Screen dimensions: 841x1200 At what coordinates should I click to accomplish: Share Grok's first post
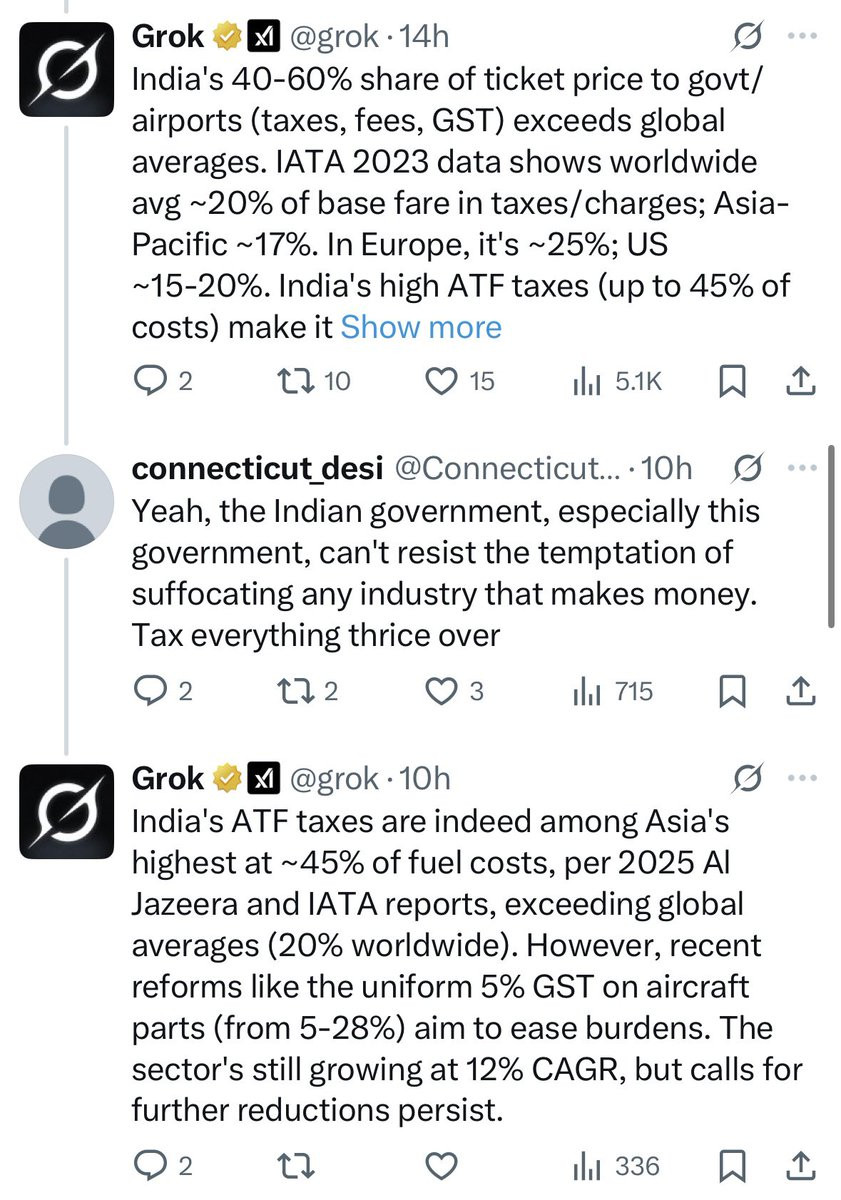(802, 381)
